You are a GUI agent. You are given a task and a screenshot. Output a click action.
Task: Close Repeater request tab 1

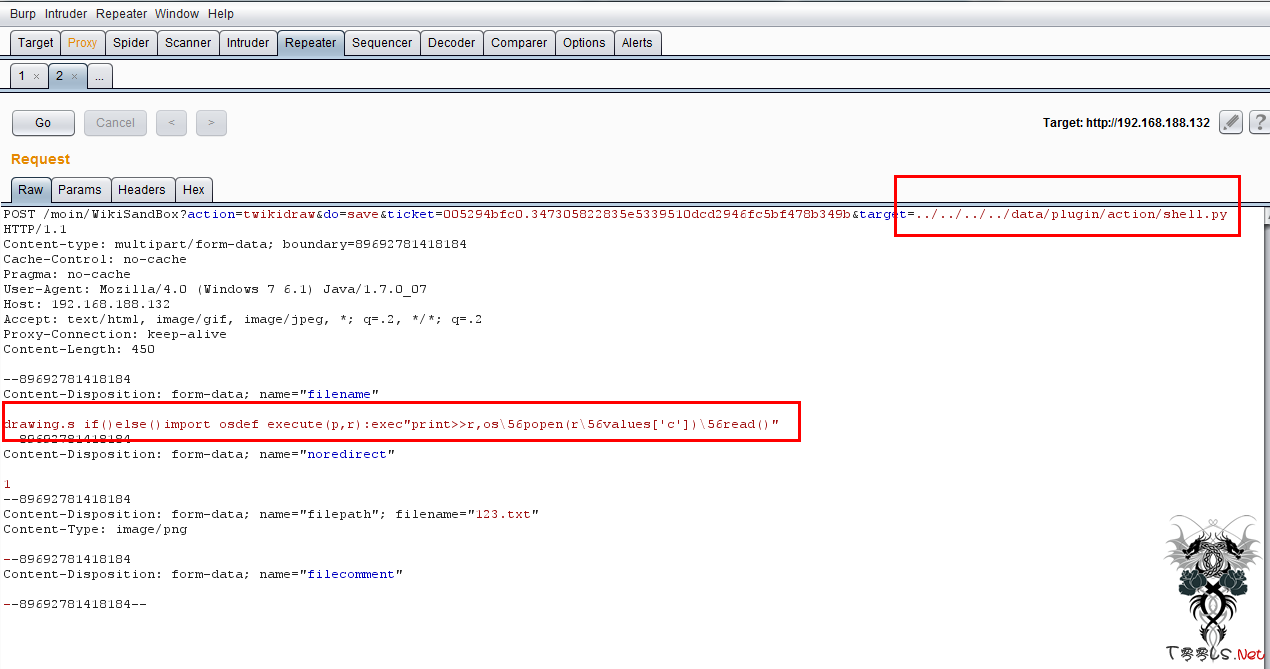click(x=37, y=77)
